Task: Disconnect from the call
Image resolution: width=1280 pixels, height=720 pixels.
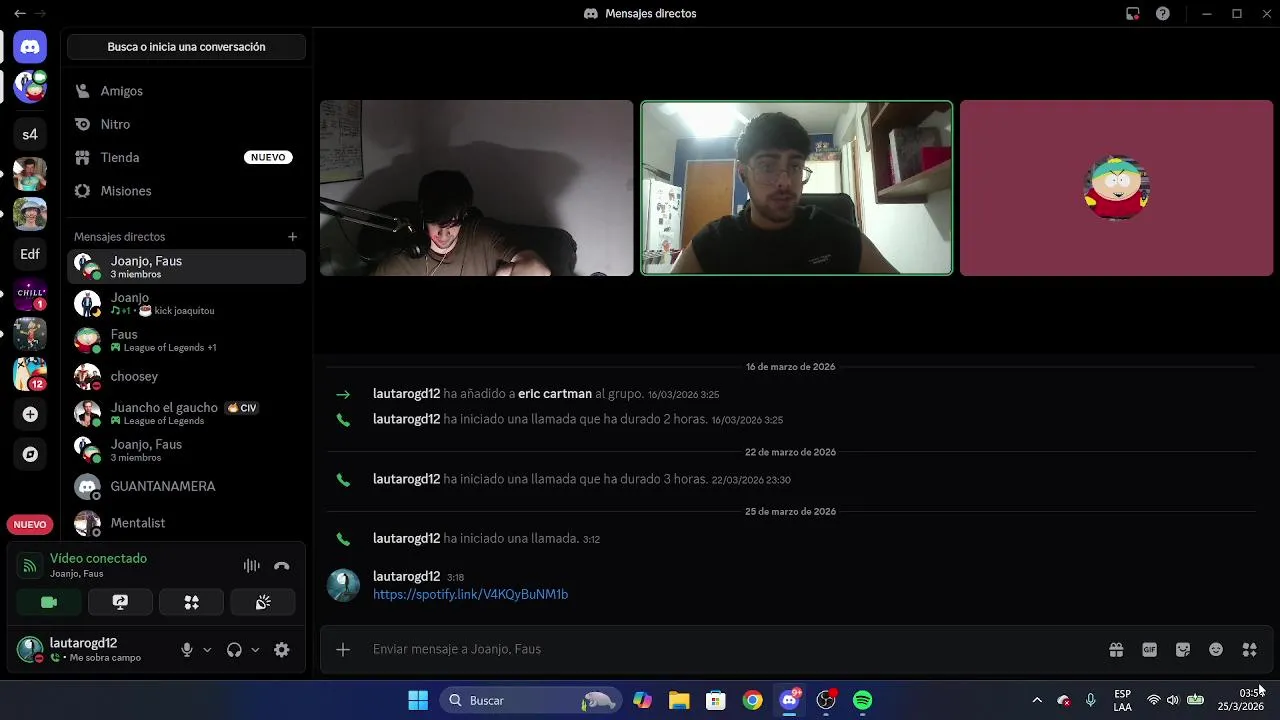Action: (282, 566)
